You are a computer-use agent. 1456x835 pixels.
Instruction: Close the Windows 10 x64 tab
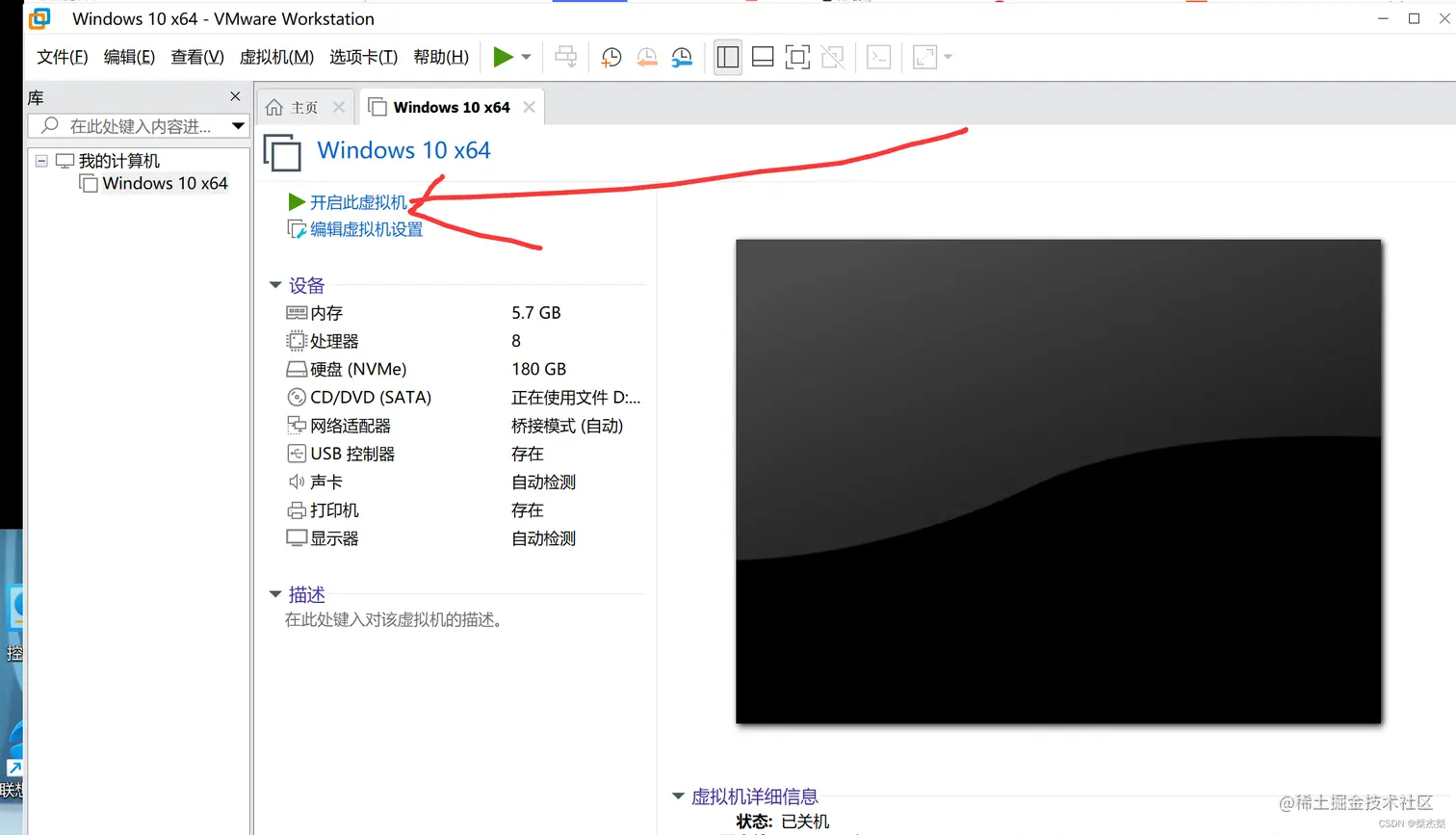pyautogui.click(x=529, y=107)
